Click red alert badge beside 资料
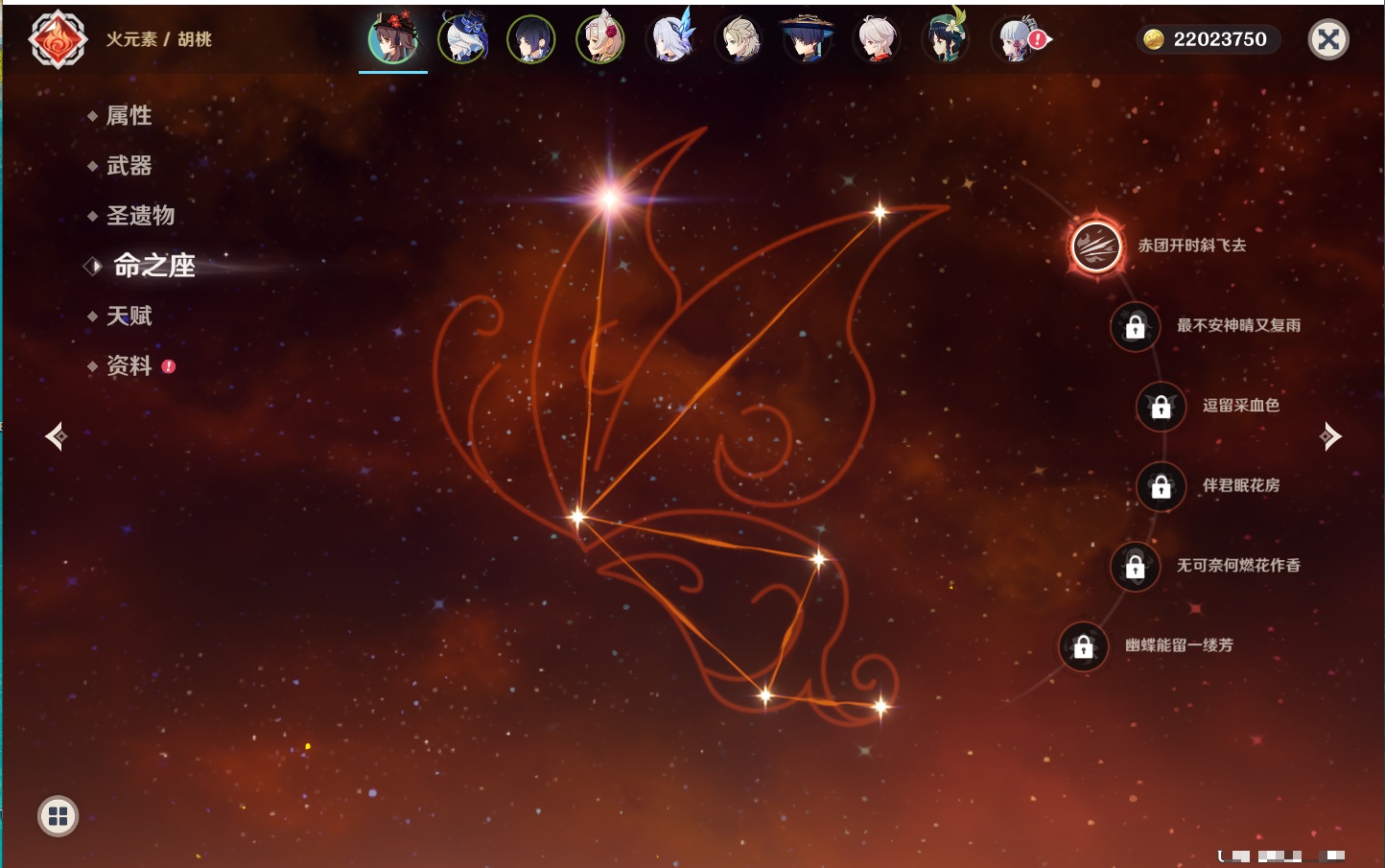The image size is (1385, 868). (x=169, y=366)
